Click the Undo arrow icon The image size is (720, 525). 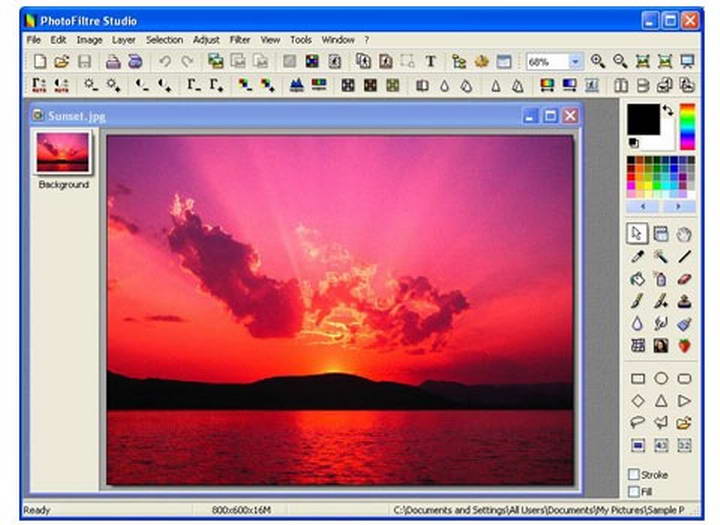click(165, 62)
